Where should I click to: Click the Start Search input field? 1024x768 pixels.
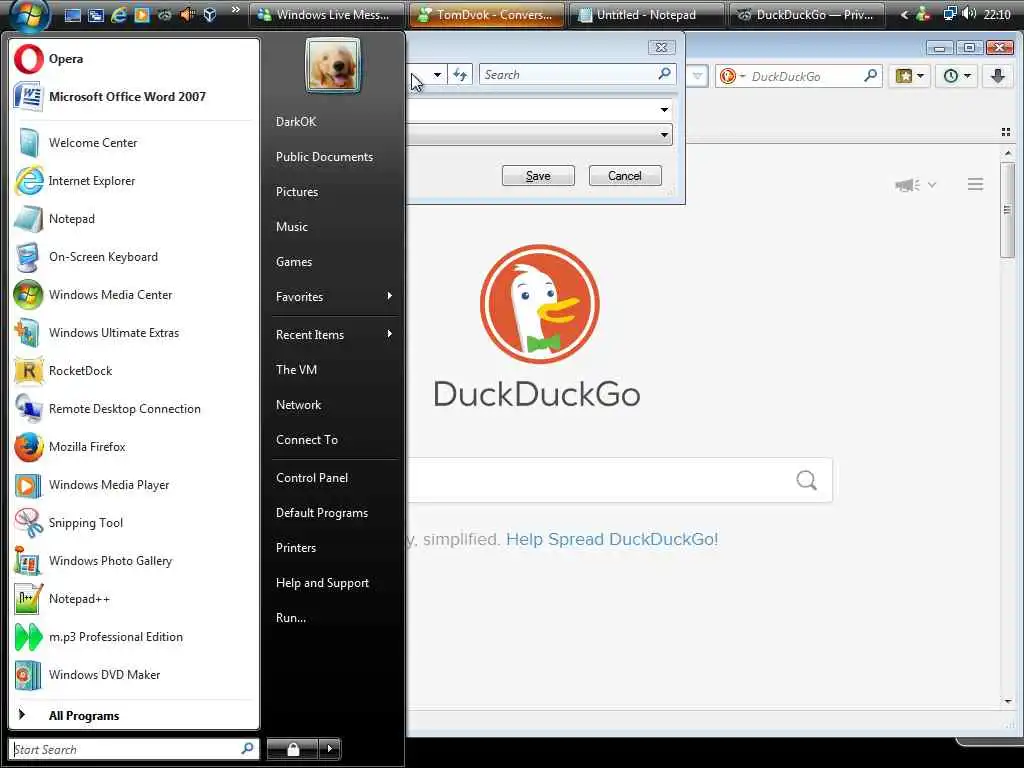click(x=133, y=749)
